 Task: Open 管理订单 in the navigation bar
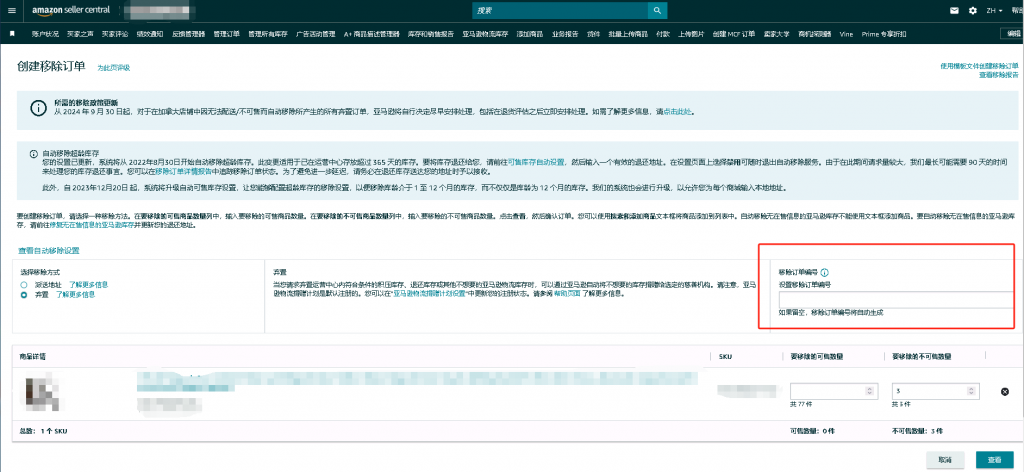227,34
